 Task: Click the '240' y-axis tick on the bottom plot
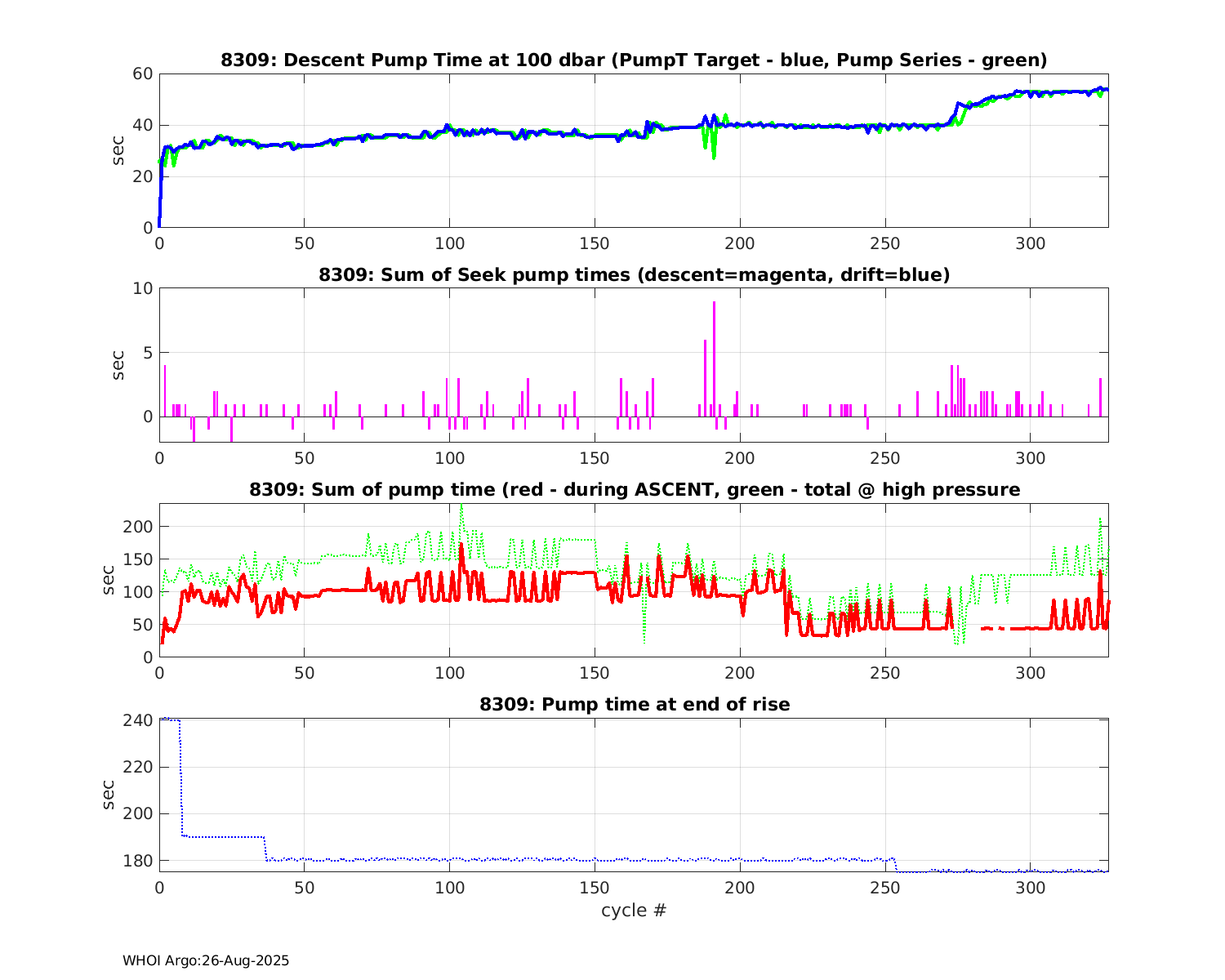point(139,720)
